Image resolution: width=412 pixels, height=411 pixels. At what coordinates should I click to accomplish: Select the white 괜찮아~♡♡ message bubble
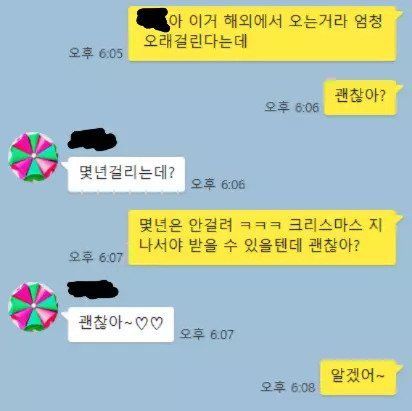(x=119, y=324)
